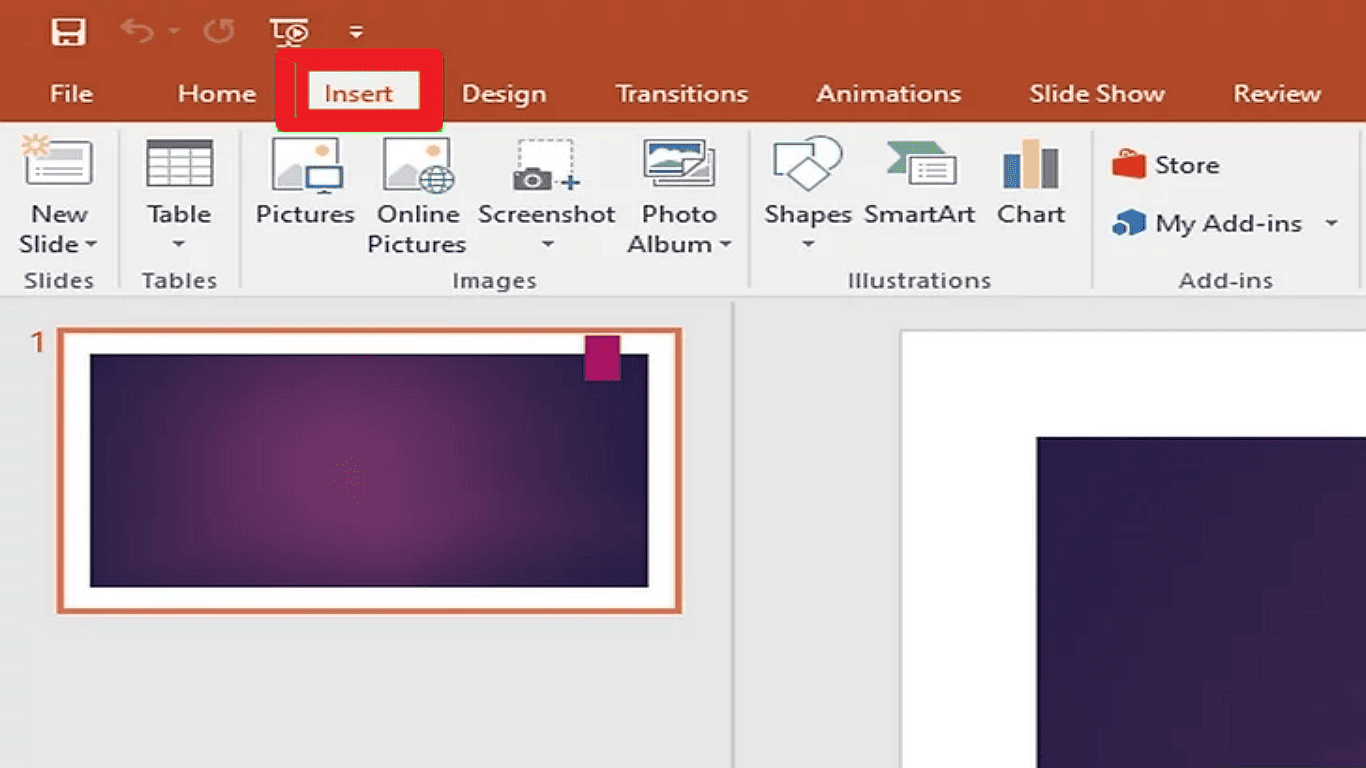
Task: Switch to the Review tab
Action: (1277, 94)
